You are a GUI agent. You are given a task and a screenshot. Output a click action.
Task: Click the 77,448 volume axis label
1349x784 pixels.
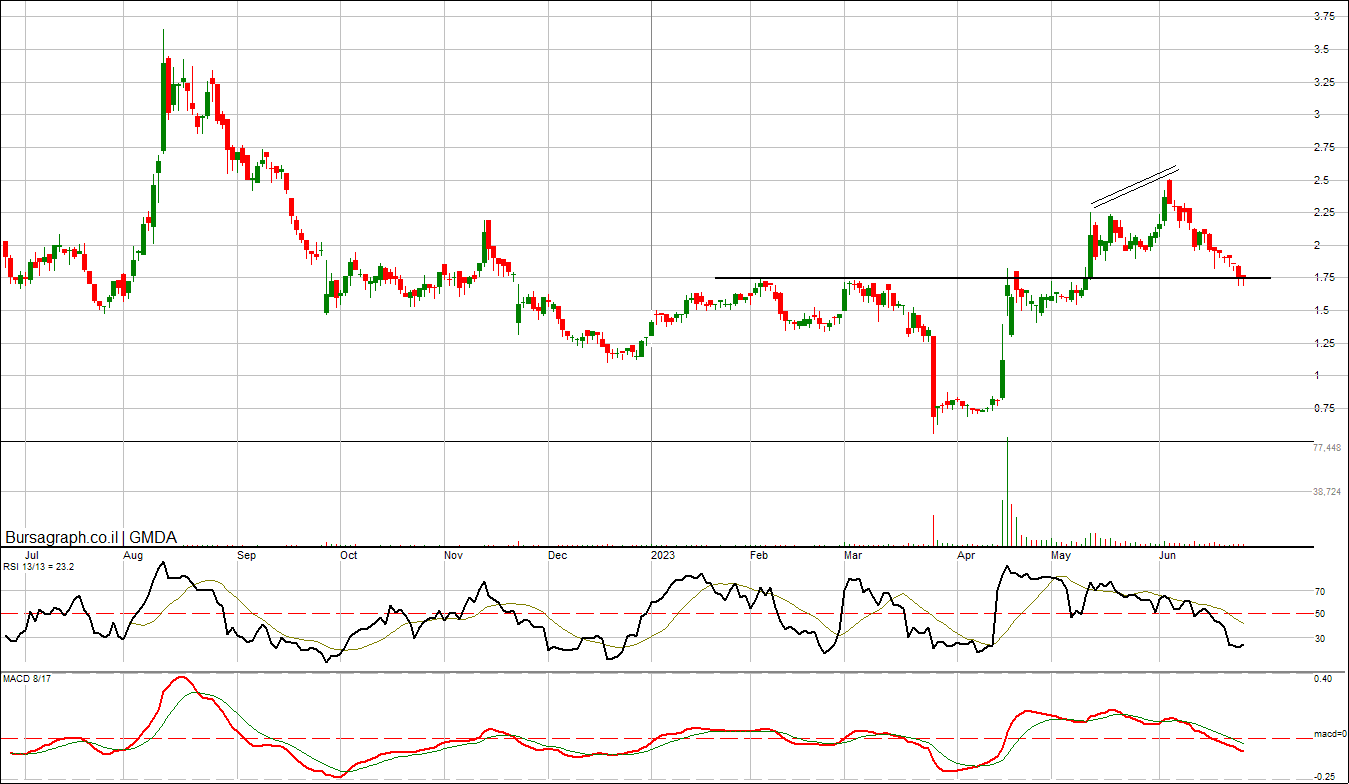[1326, 448]
